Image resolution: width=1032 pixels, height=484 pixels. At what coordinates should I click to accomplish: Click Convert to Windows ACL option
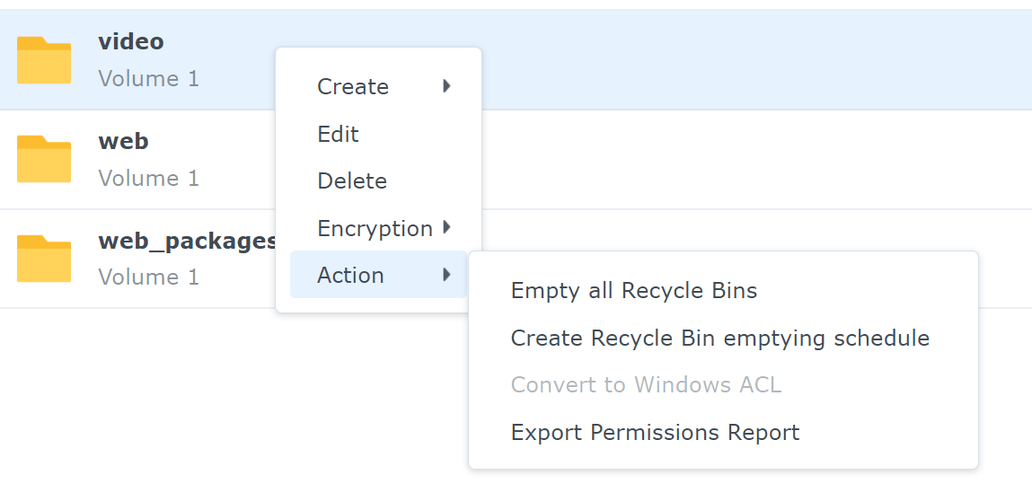(646, 385)
